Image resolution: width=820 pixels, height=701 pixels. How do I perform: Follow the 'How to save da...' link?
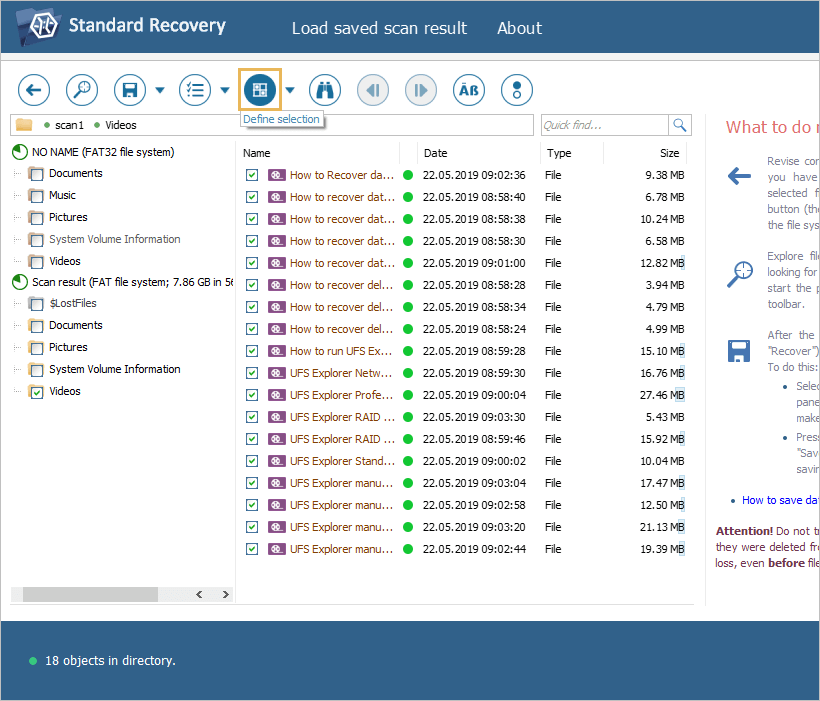point(781,499)
